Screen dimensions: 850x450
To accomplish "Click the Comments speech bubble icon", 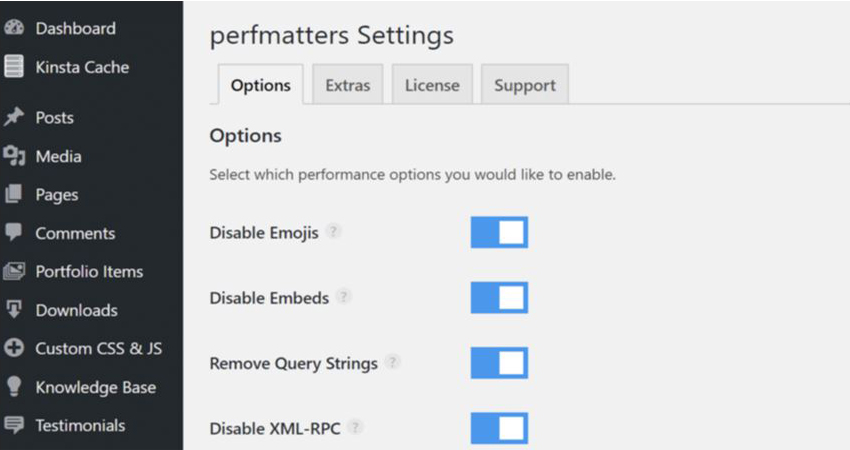I will point(14,232).
